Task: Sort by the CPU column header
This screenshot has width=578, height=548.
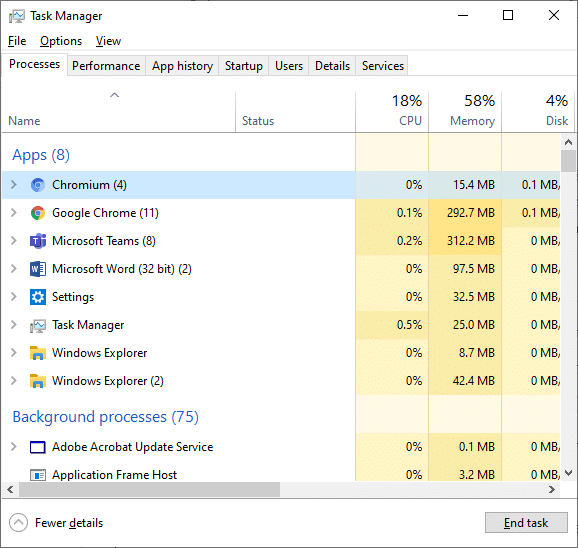Action: [x=392, y=111]
